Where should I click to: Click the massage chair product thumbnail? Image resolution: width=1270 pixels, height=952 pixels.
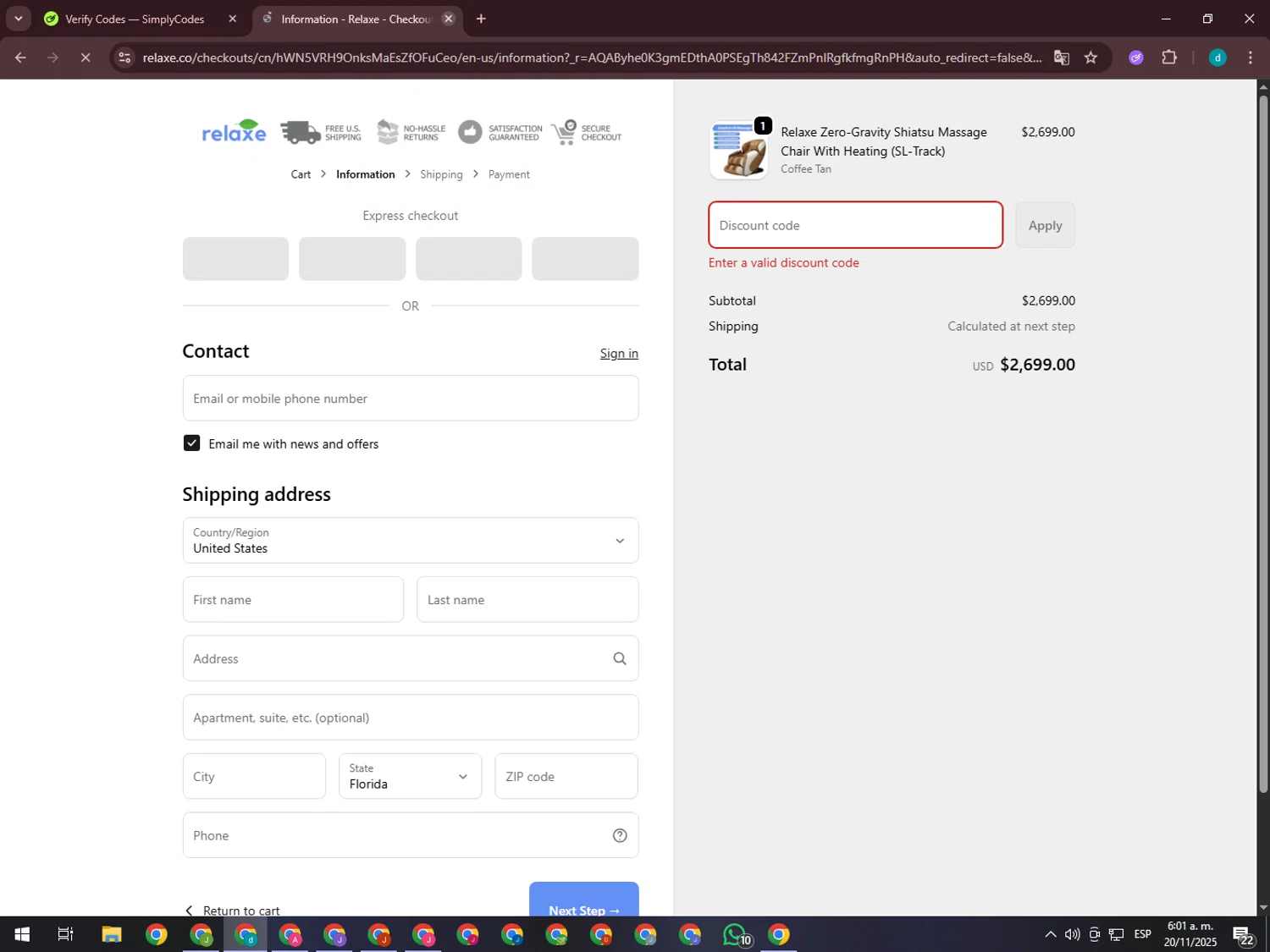coord(738,150)
